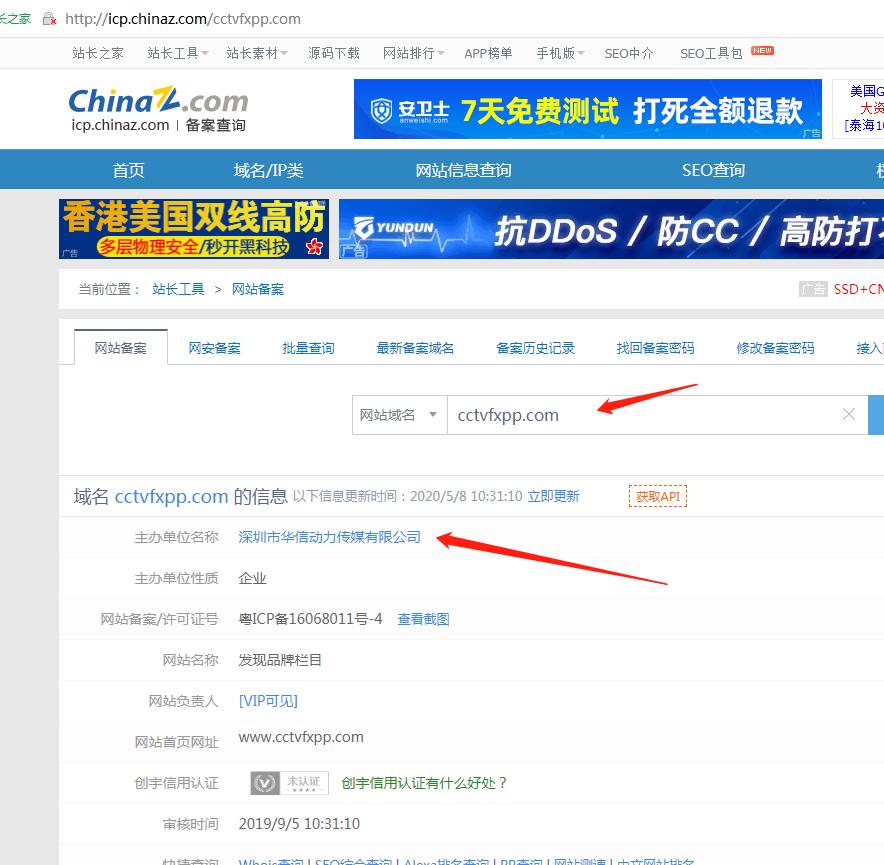
Task: Expand the 网站域名 query type dropdown
Action: click(x=399, y=415)
